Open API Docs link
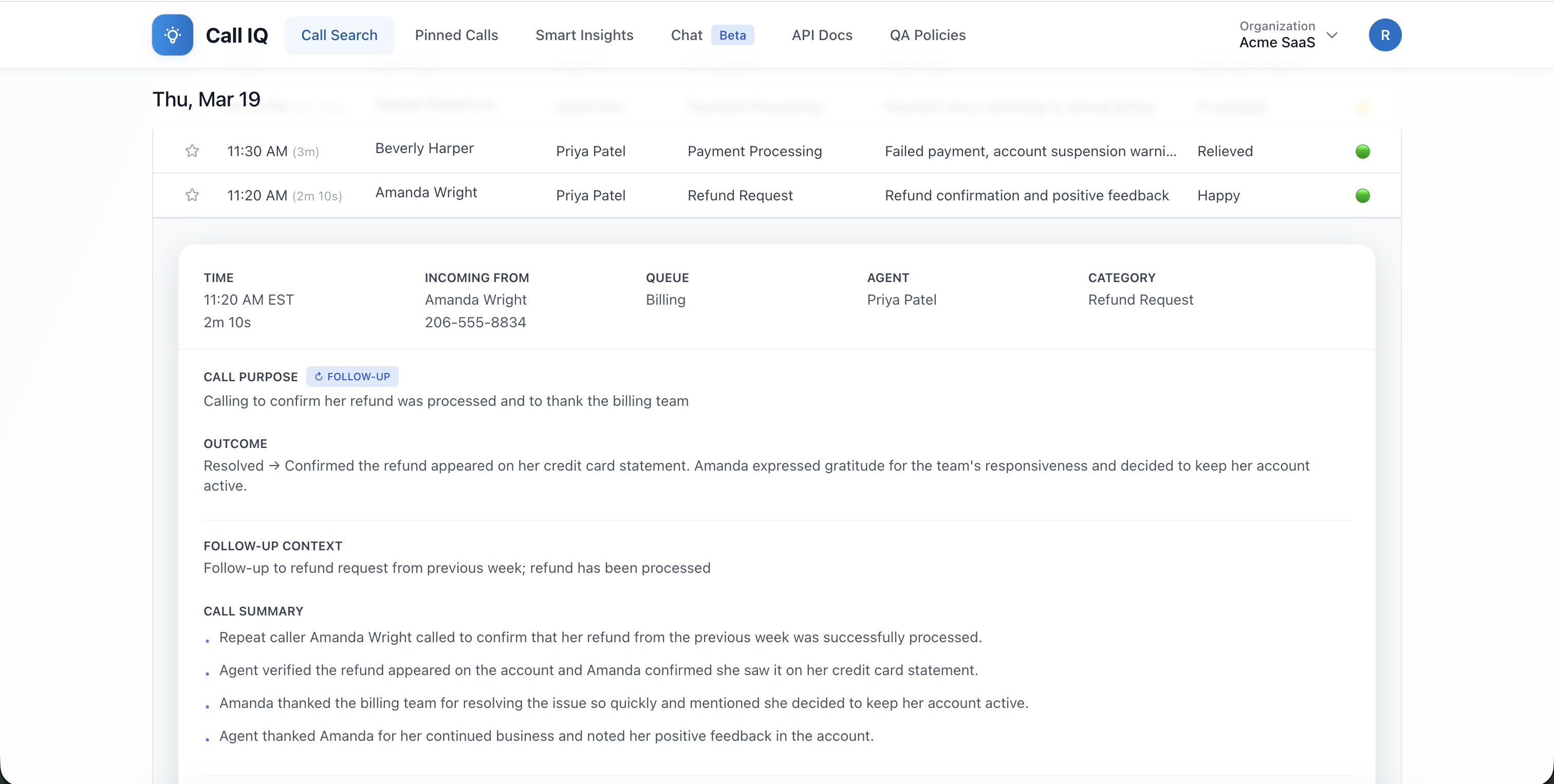The width and height of the screenshot is (1554, 784). pos(822,35)
